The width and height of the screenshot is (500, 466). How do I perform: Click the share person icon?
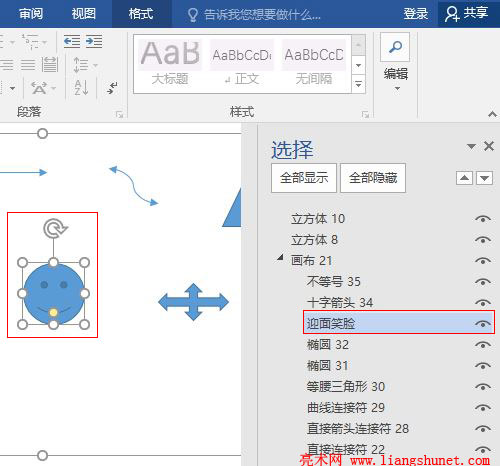click(452, 14)
